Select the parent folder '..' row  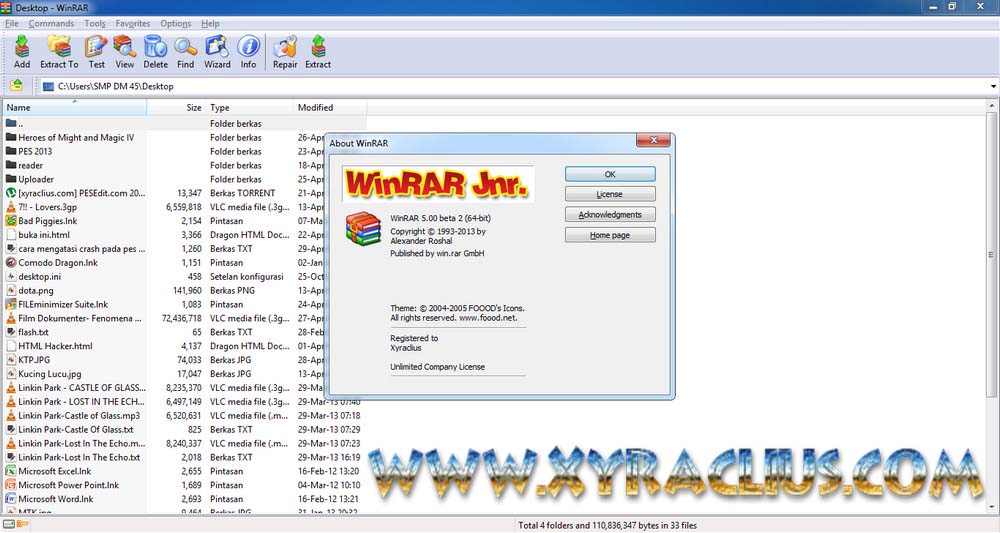[x=185, y=124]
